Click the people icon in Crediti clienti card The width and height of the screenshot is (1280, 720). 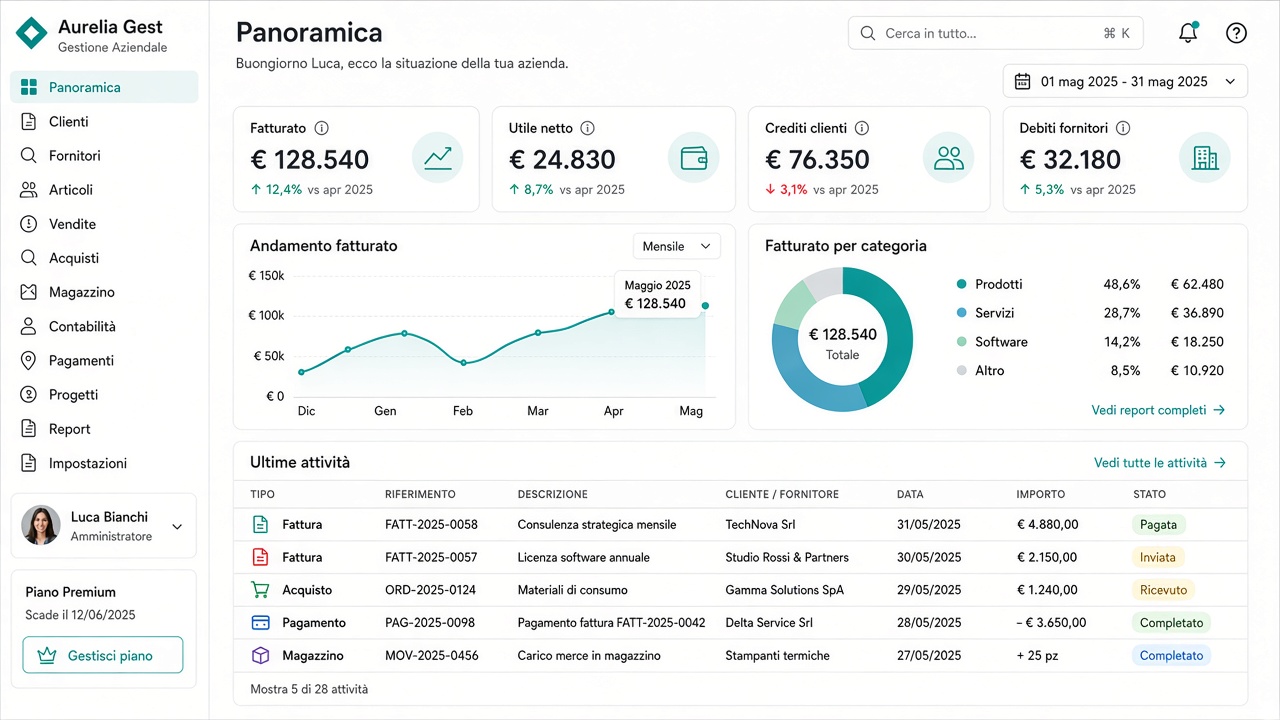coord(949,158)
